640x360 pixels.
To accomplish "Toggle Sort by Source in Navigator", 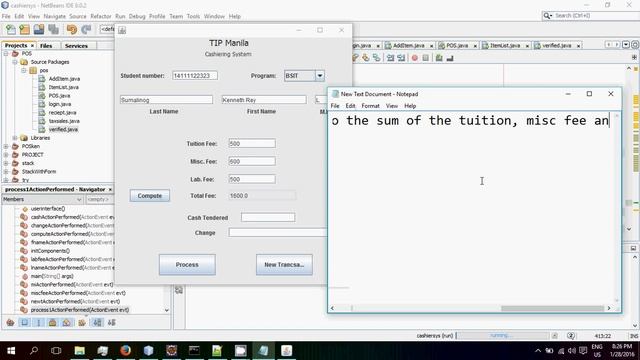I will click(111, 322).
